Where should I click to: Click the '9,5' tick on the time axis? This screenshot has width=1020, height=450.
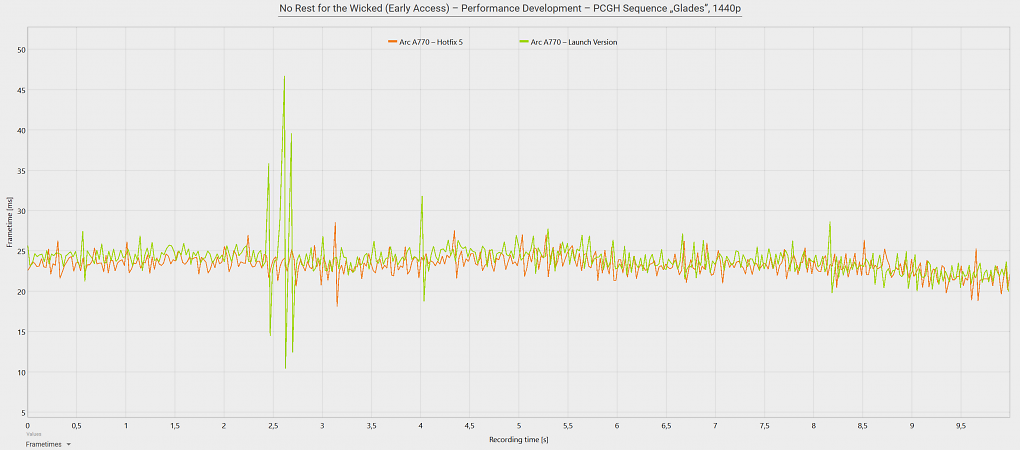(x=961, y=425)
